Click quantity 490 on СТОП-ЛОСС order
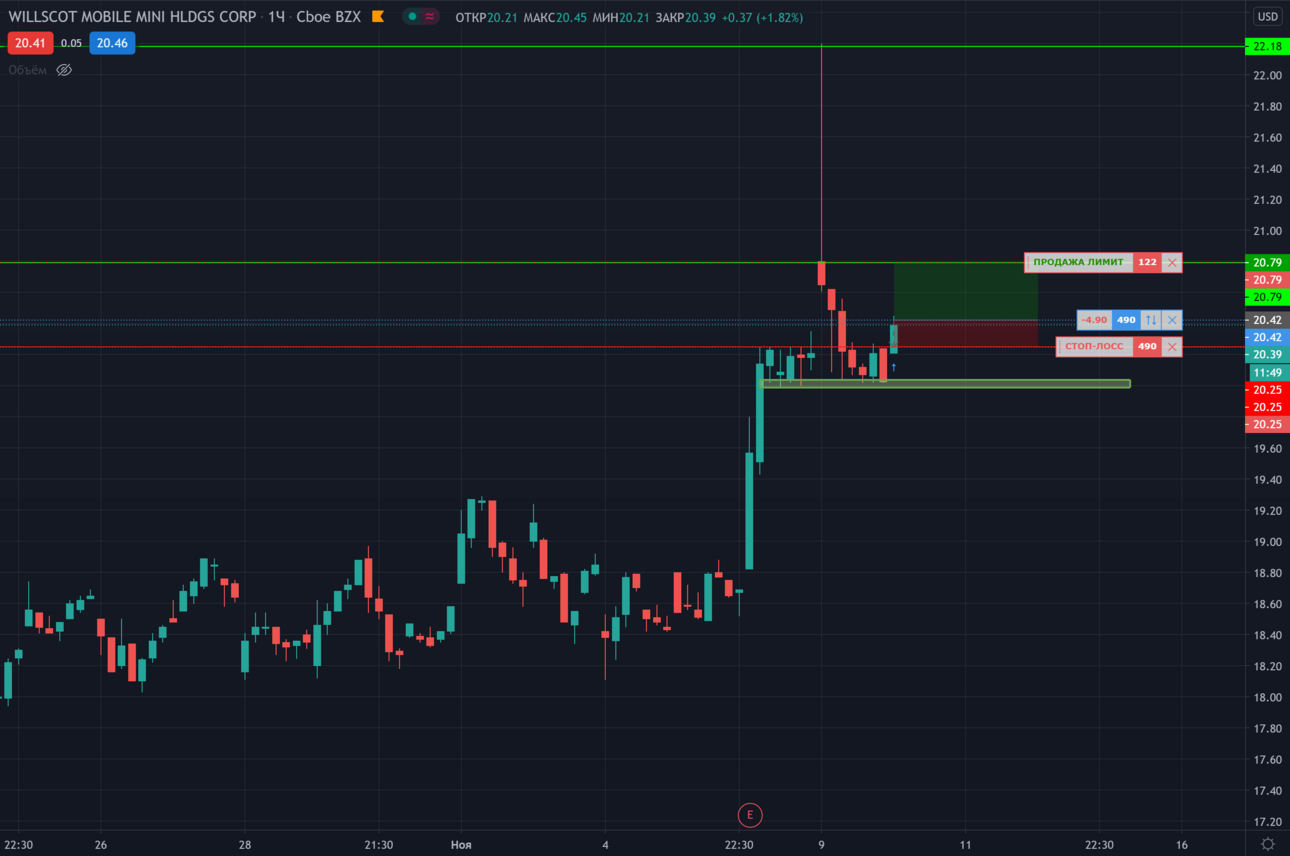The image size is (1290, 856). (1147, 347)
